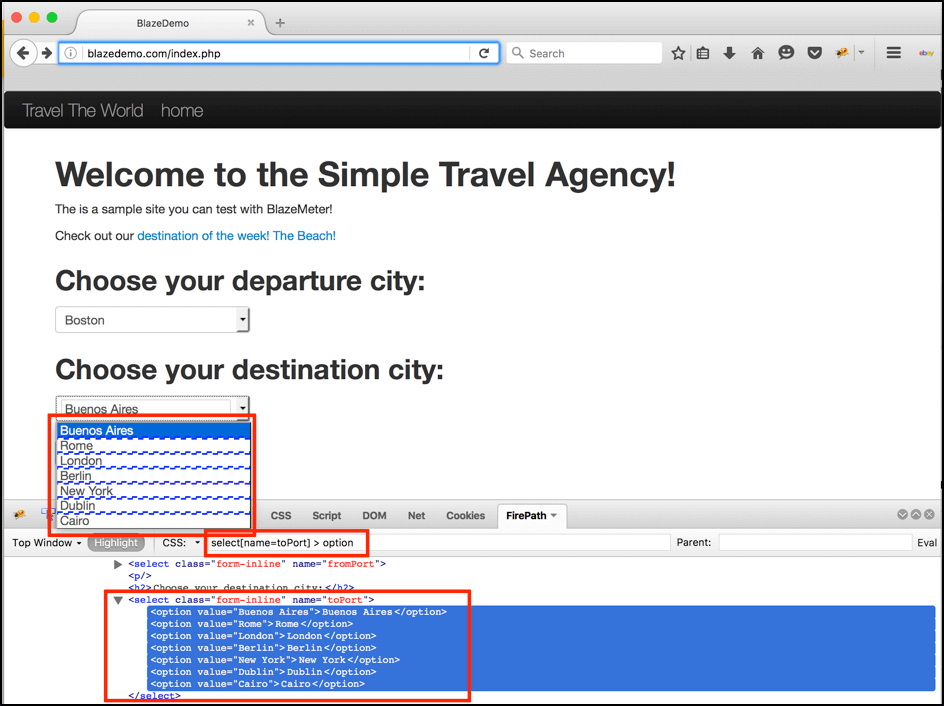Image resolution: width=944 pixels, height=706 pixels.
Task: Click the home link in navbar
Action: [182, 111]
